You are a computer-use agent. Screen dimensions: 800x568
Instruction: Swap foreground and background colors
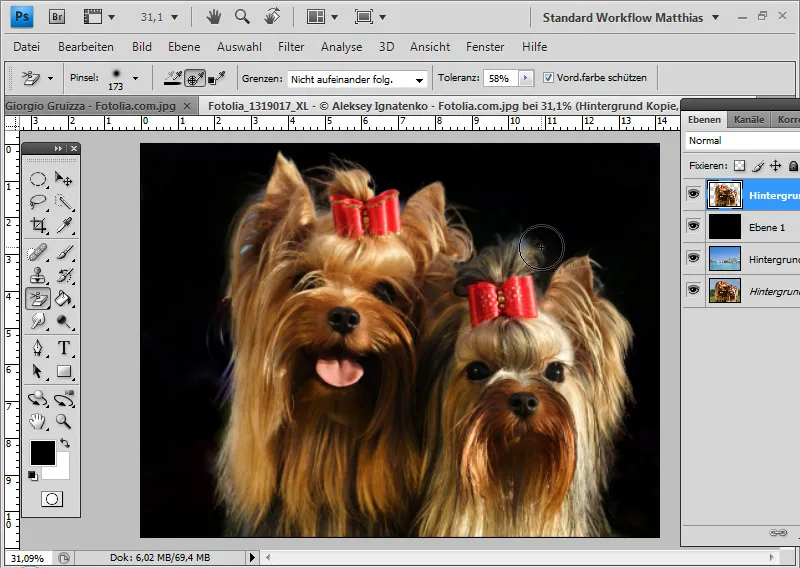[x=66, y=443]
